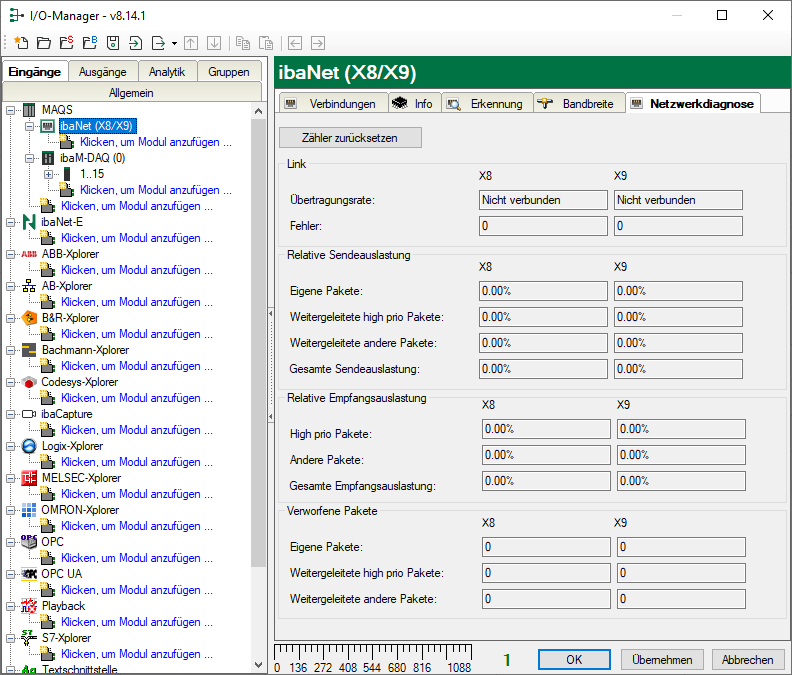Select the ibaM-DAQ (0) module icon
This screenshot has width=792, height=675.
pos(48,158)
